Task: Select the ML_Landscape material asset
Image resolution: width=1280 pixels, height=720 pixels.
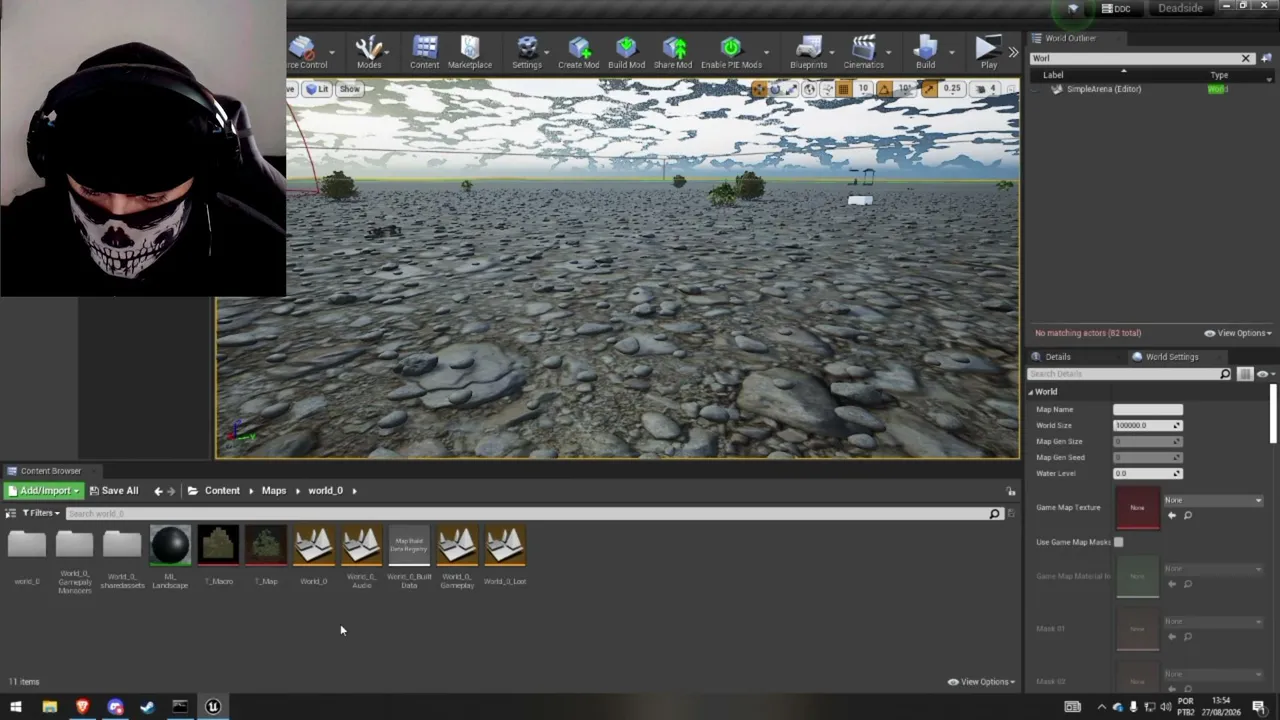Action: click(170, 558)
